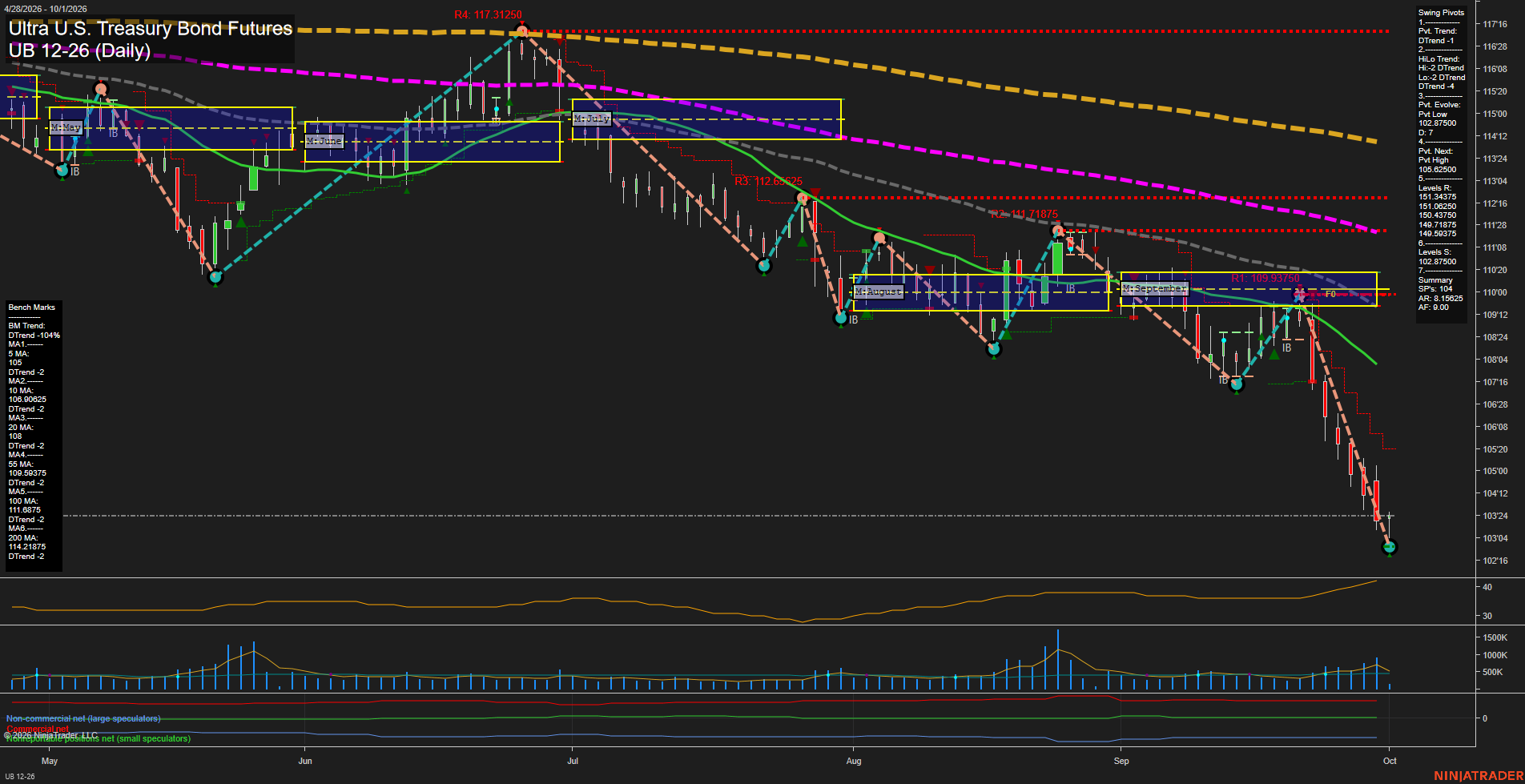The height and width of the screenshot is (784, 1525).
Task: Click the 'Bench Marks' panel heading
Action: click(x=32, y=308)
